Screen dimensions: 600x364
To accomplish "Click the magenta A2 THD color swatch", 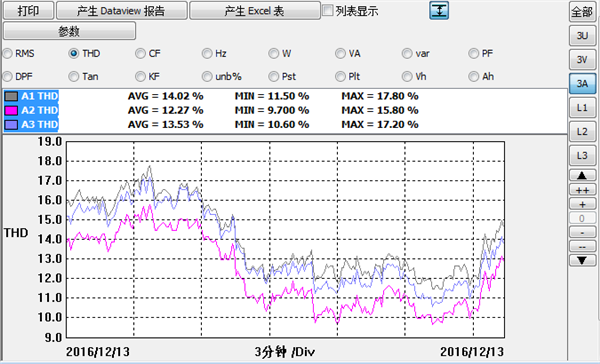I will click(11, 111).
